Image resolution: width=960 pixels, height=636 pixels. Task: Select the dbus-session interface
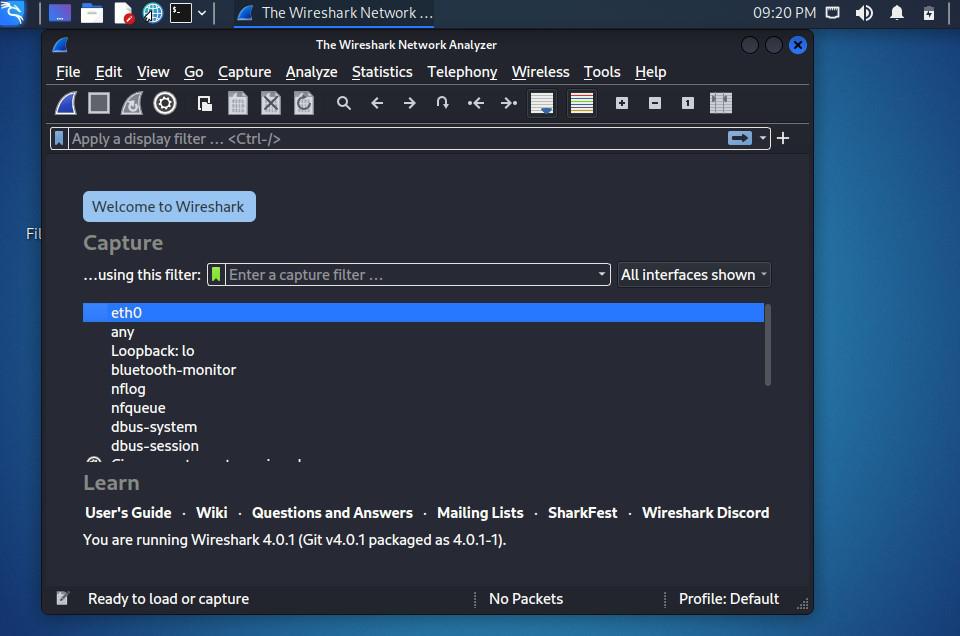click(423, 446)
